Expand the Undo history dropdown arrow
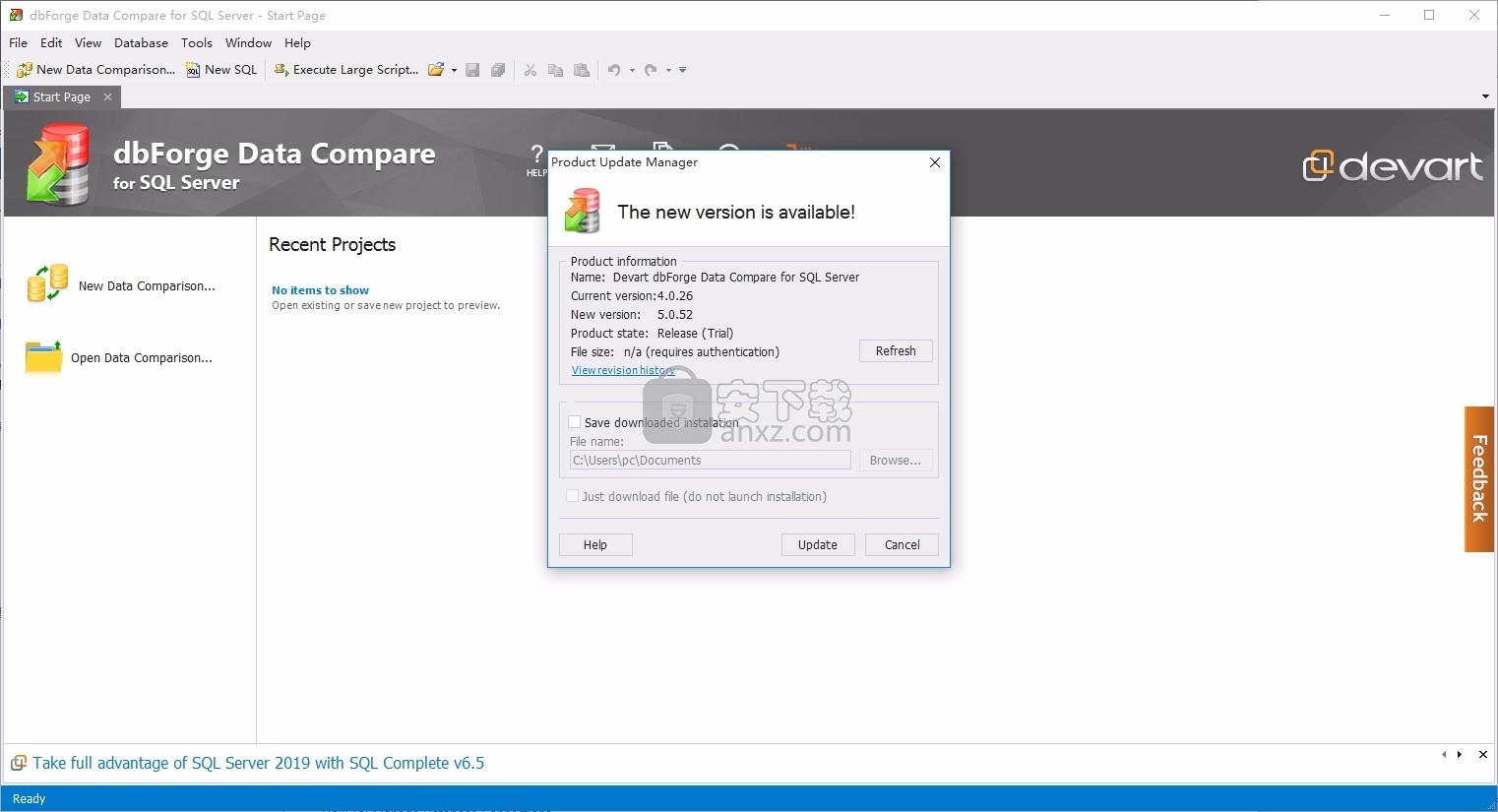The height and width of the screenshot is (812, 1498). 632,70
